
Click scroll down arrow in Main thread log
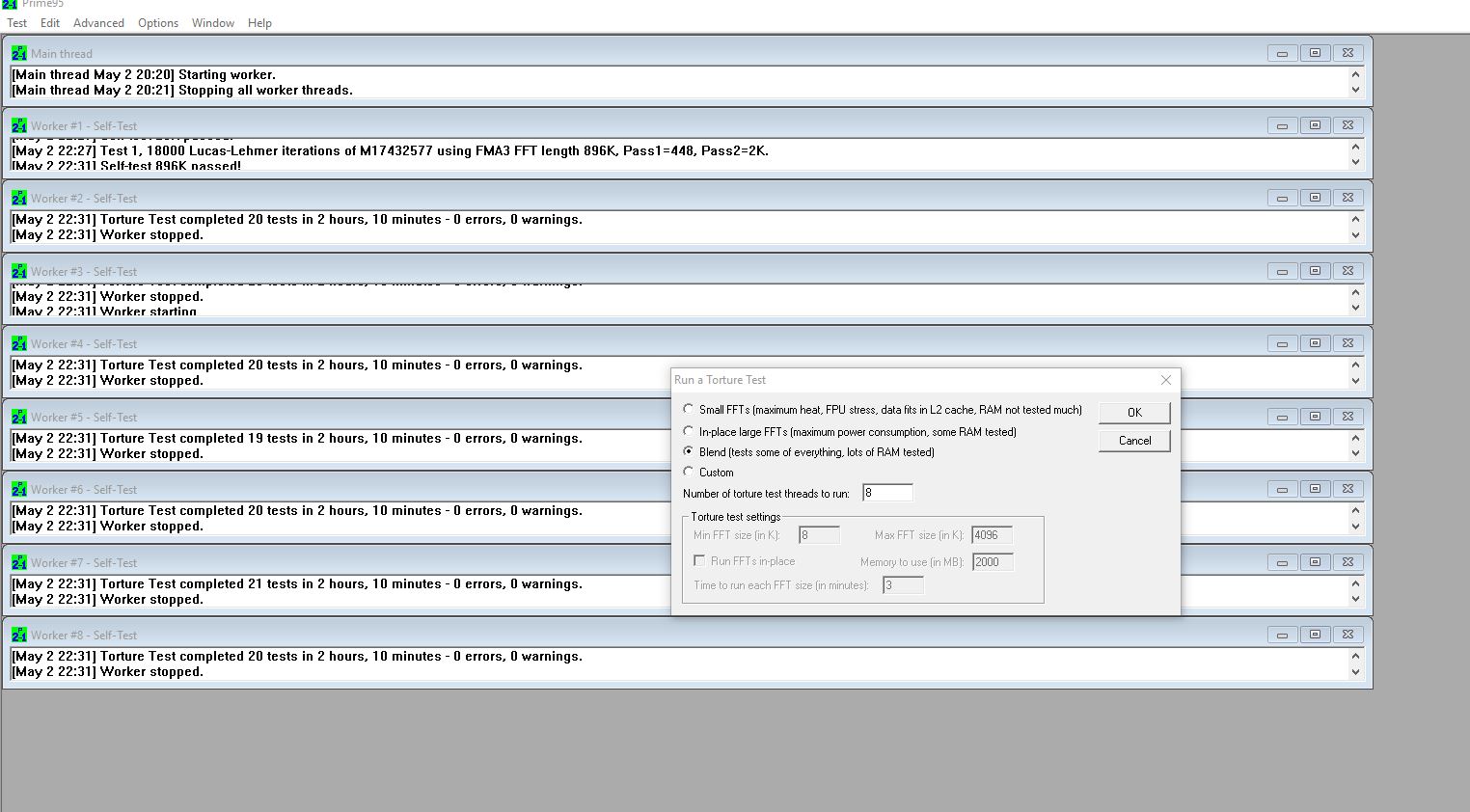(1355, 90)
